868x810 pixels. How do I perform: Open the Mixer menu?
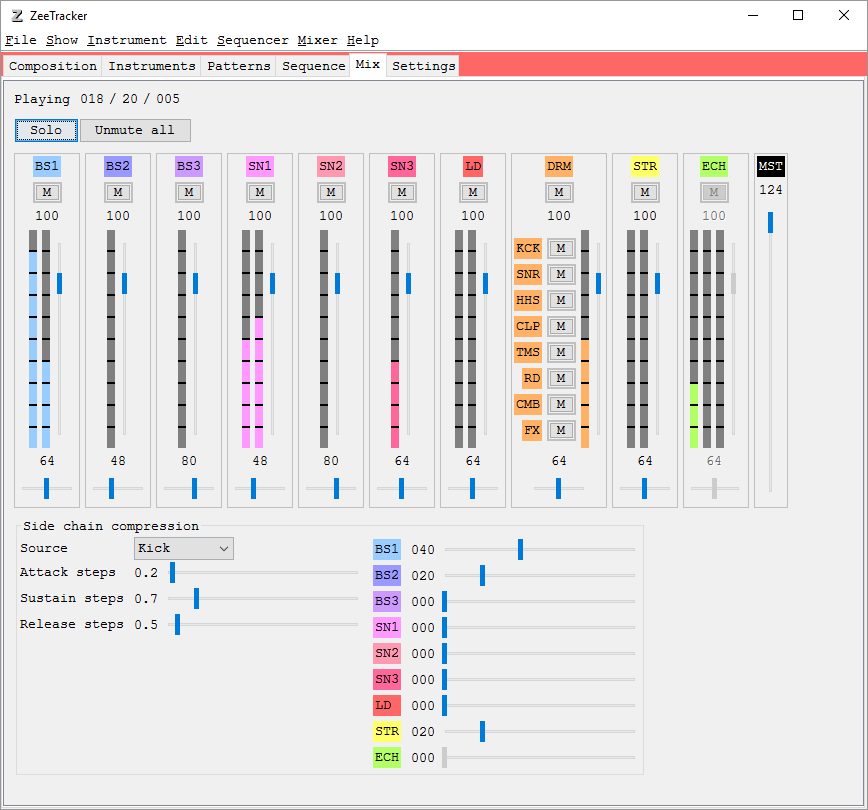(x=317, y=40)
